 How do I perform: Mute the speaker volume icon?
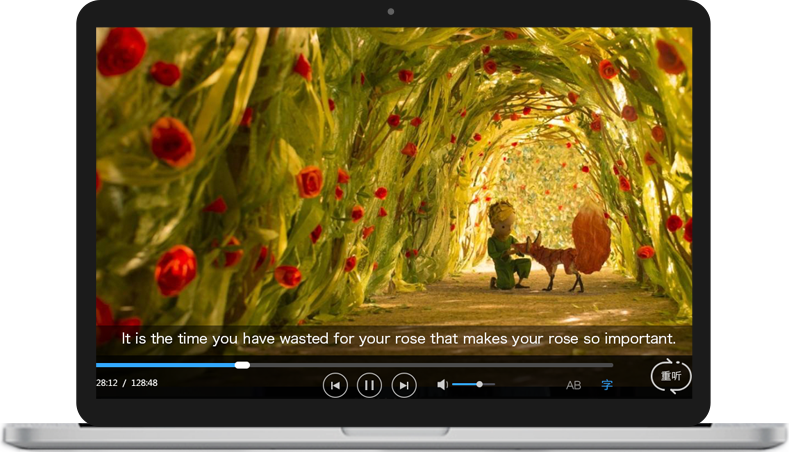(x=442, y=385)
